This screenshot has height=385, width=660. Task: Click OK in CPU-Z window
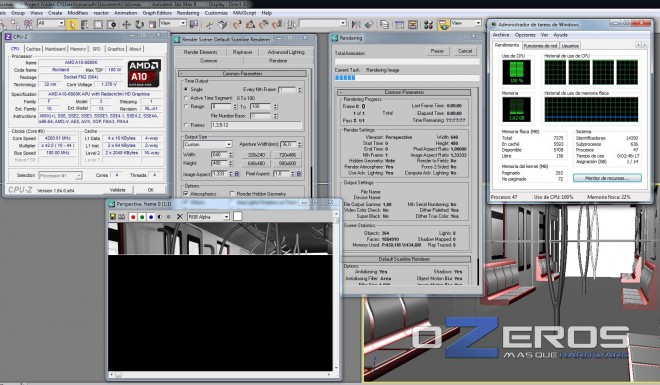click(151, 190)
